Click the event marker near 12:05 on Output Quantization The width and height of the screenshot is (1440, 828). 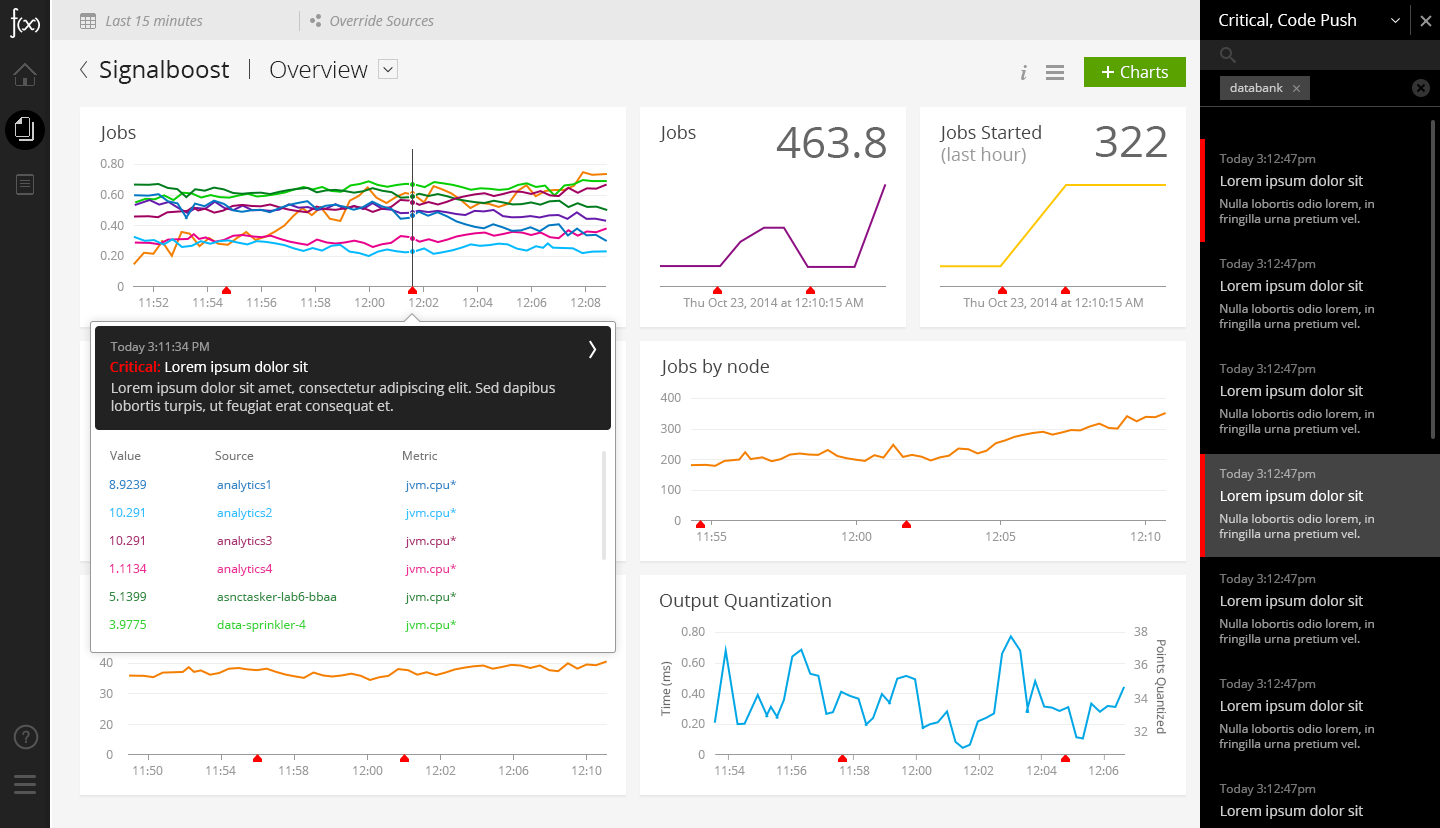1066,758
